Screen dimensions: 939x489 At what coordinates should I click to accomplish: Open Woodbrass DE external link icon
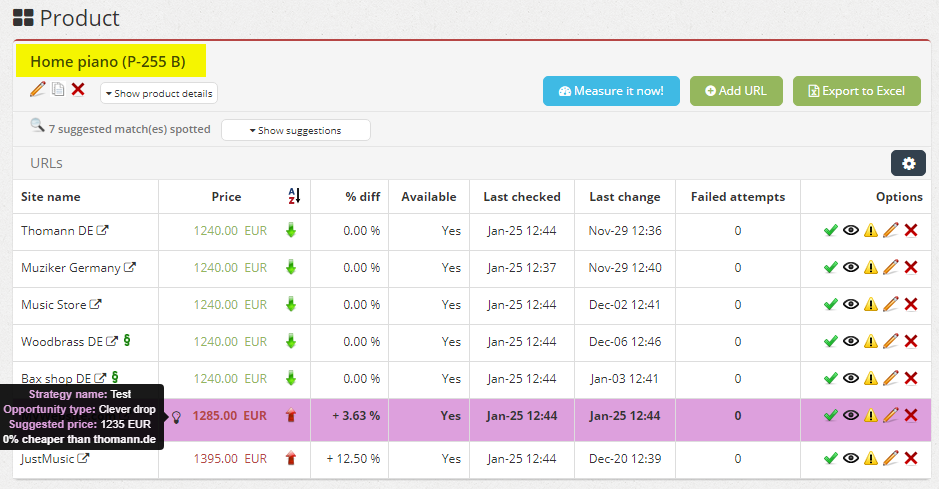click(x=112, y=341)
